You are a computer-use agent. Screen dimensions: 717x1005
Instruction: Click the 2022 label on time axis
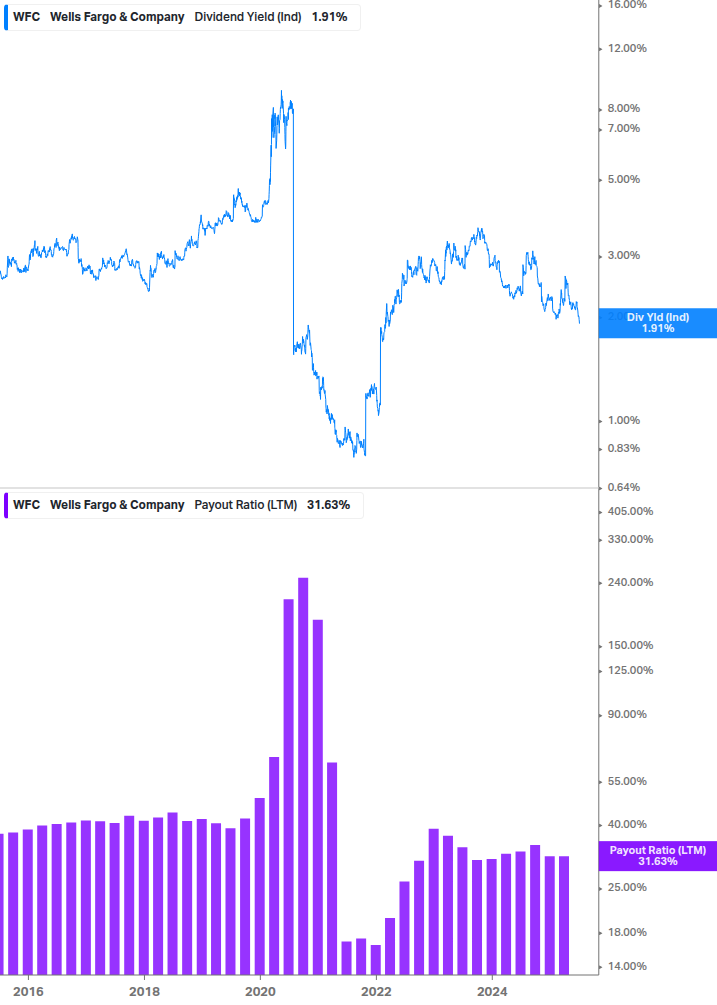click(376, 992)
